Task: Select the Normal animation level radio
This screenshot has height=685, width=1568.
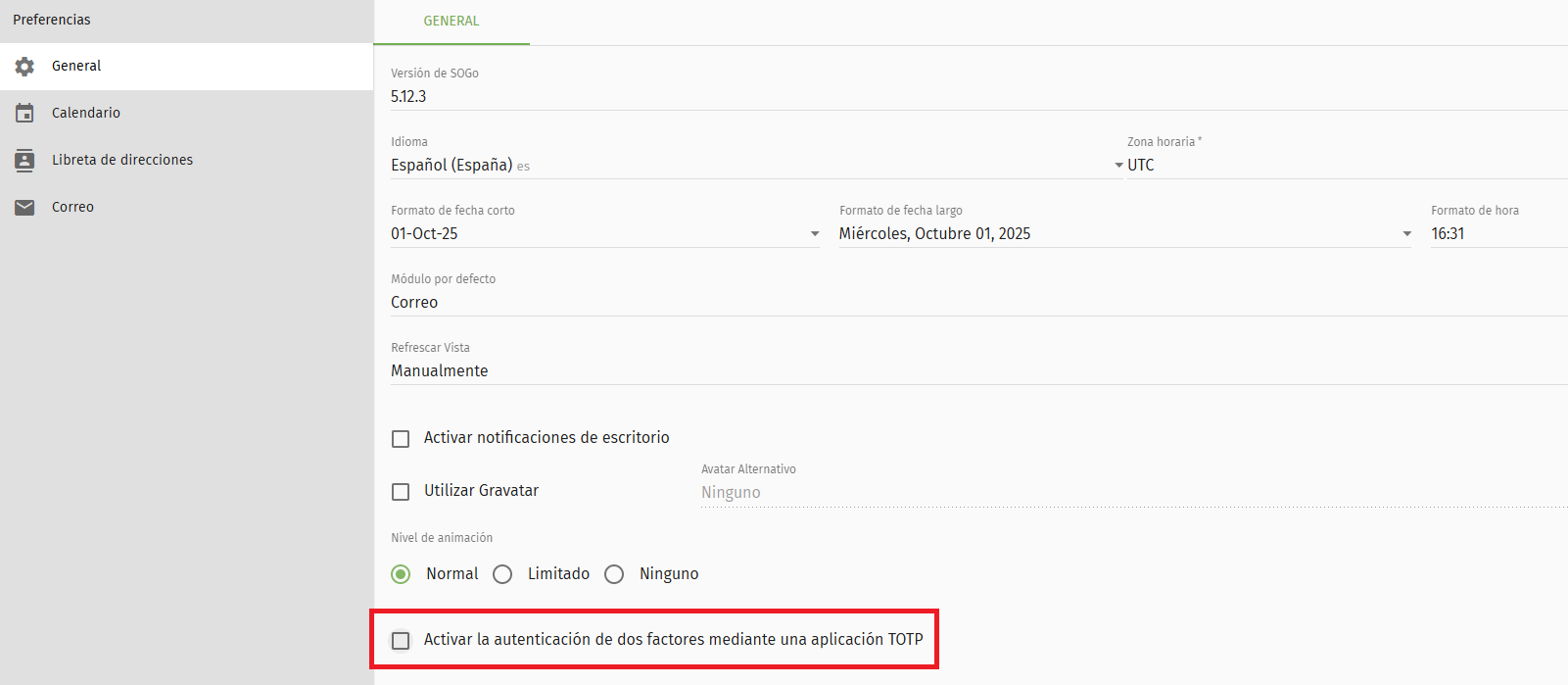Action: click(x=401, y=574)
